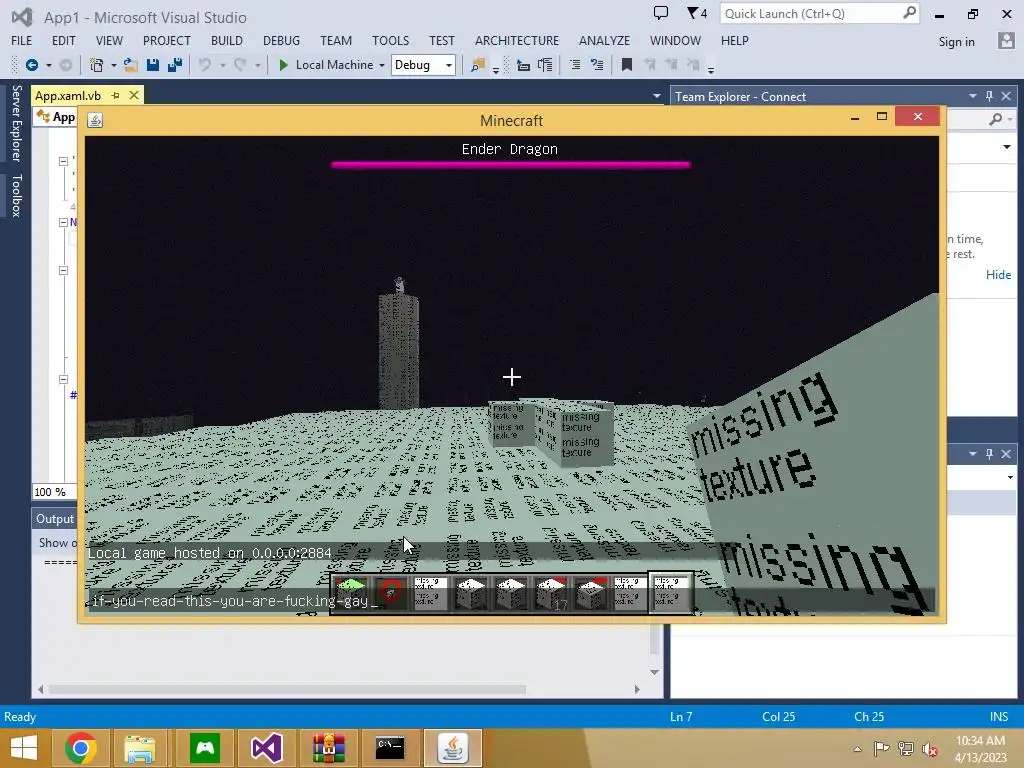Click the increase indent icon
The width and height of the screenshot is (1024, 768).
(x=545, y=65)
